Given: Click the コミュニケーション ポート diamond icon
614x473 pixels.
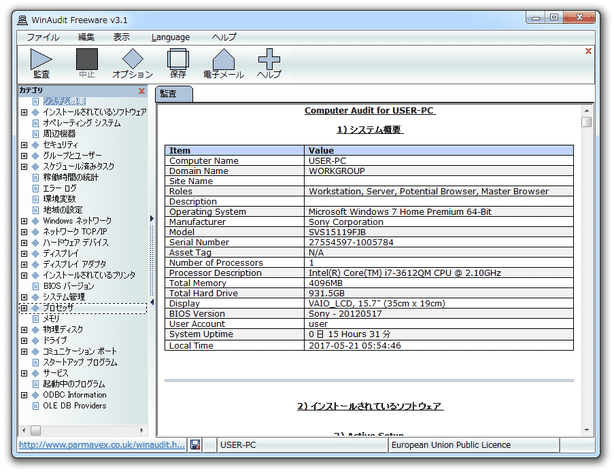Looking at the screenshot, I should coord(35,352).
